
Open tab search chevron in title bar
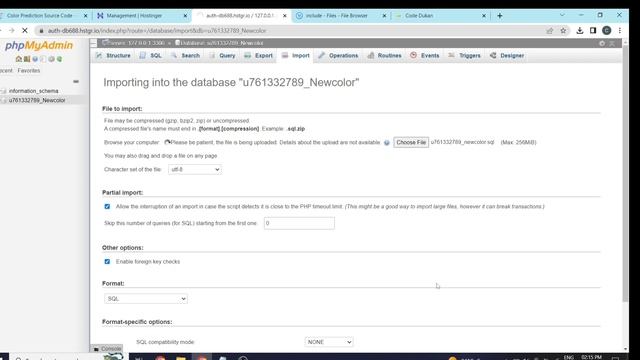562,15
